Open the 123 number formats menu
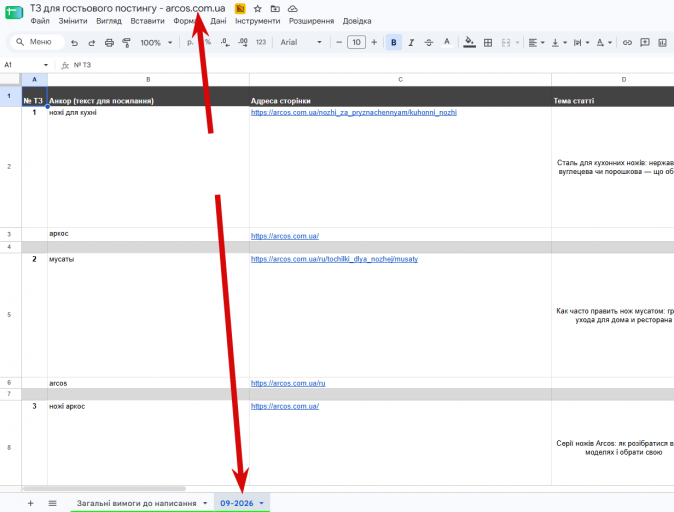Viewport: 674px width, 512px height. click(261, 42)
